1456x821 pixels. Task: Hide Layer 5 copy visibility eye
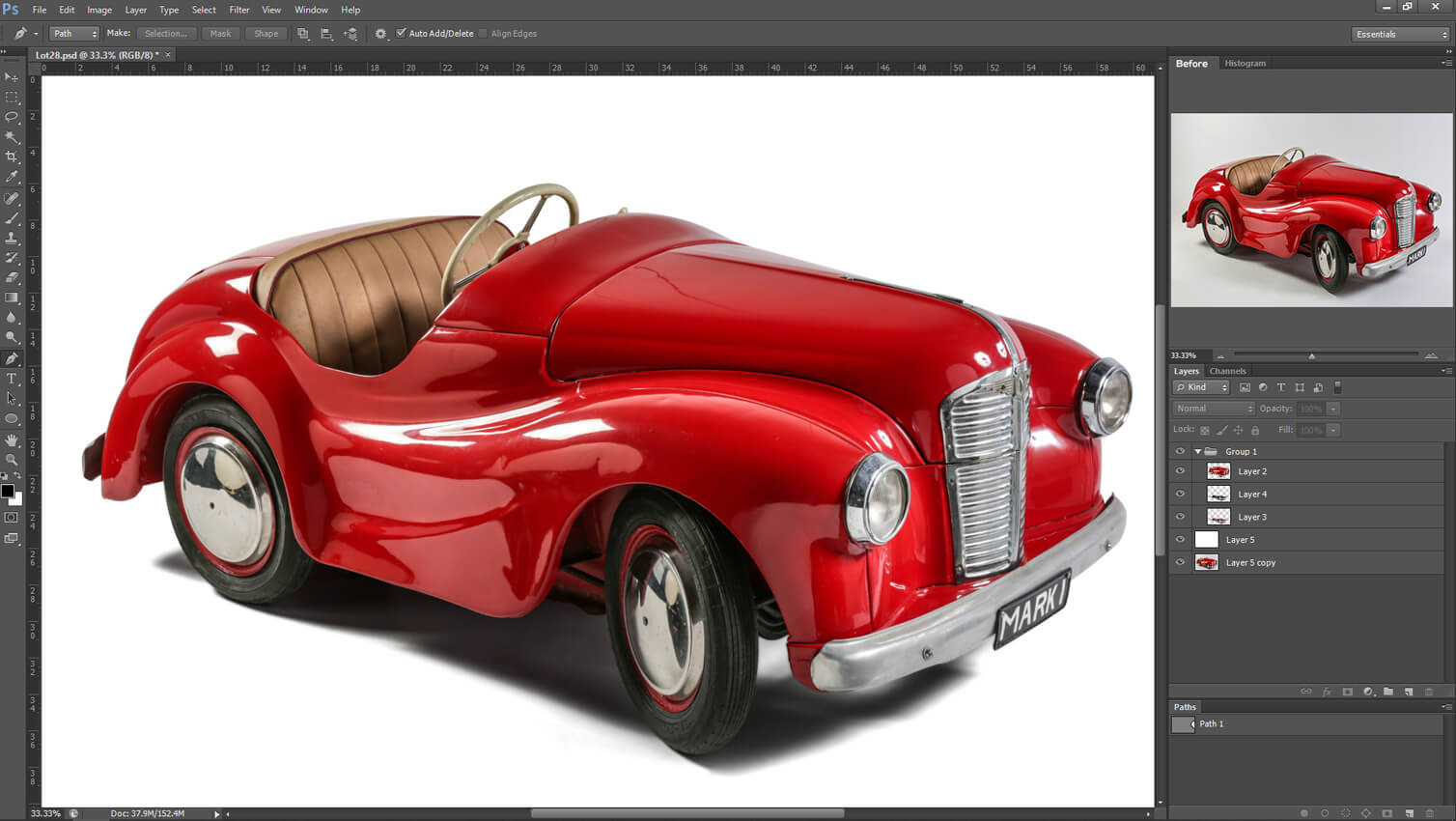point(1180,562)
